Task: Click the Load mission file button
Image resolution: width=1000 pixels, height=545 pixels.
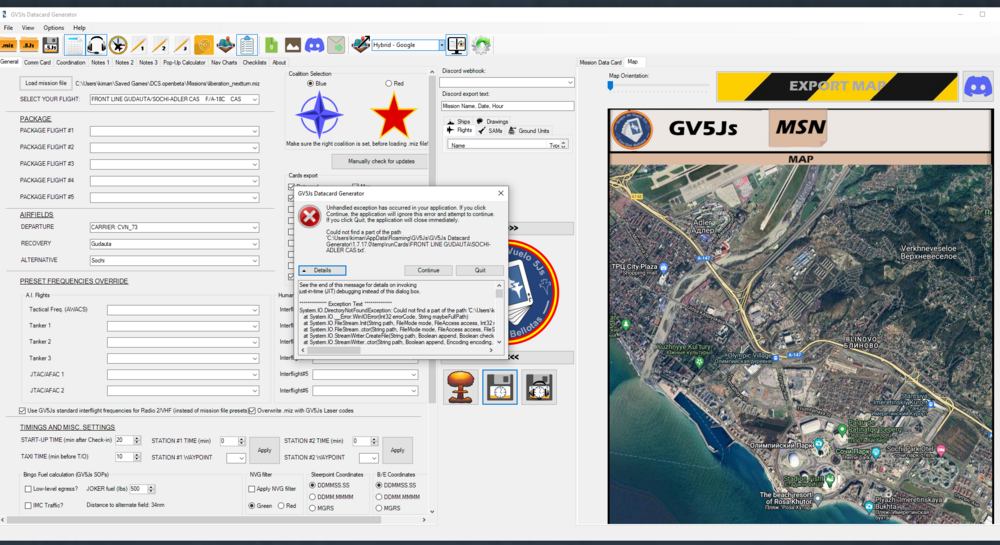Action: [x=46, y=83]
